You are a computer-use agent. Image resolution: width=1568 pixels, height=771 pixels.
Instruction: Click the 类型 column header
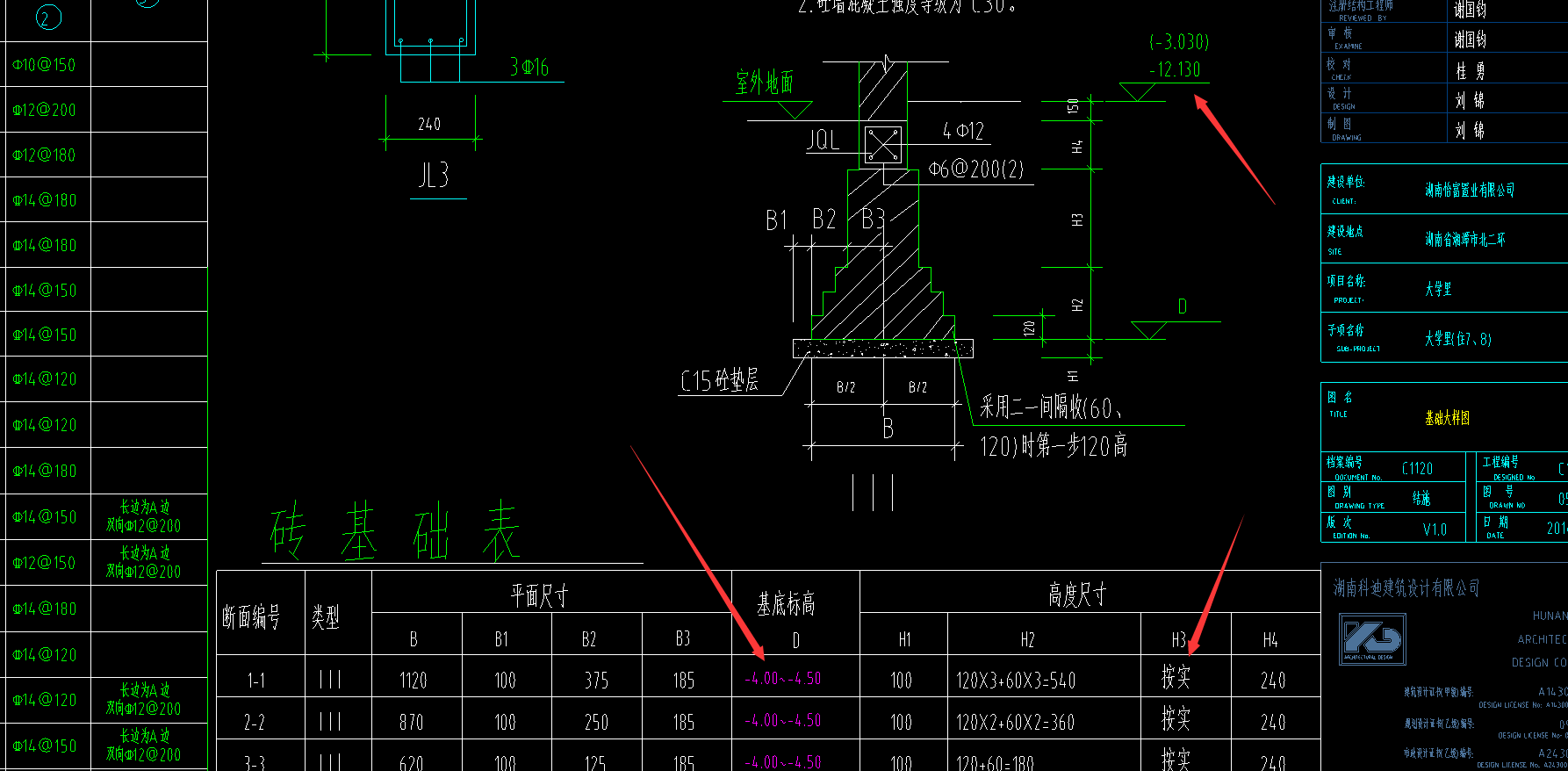click(326, 617)
